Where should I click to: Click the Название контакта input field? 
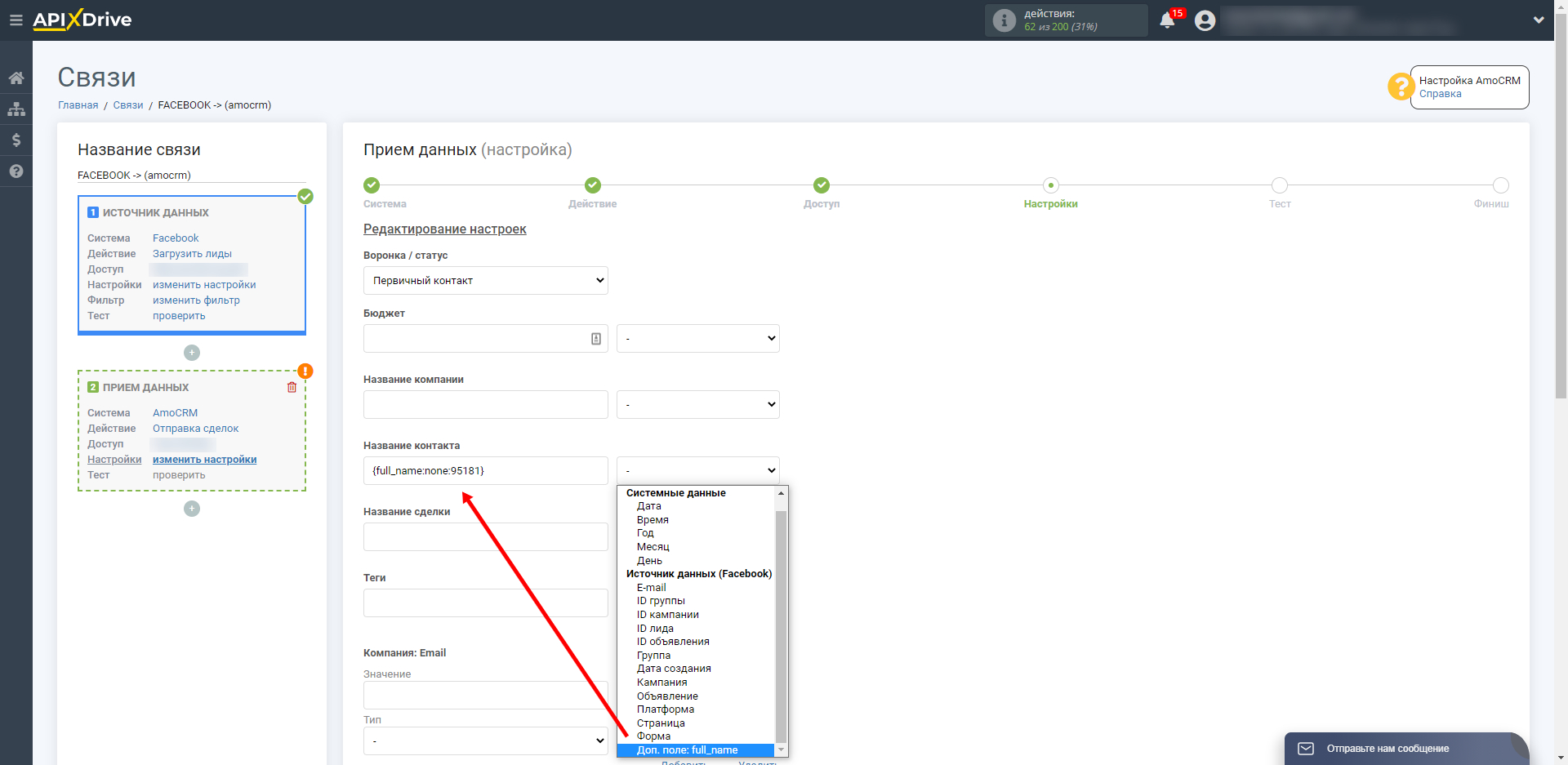[486, 471]
